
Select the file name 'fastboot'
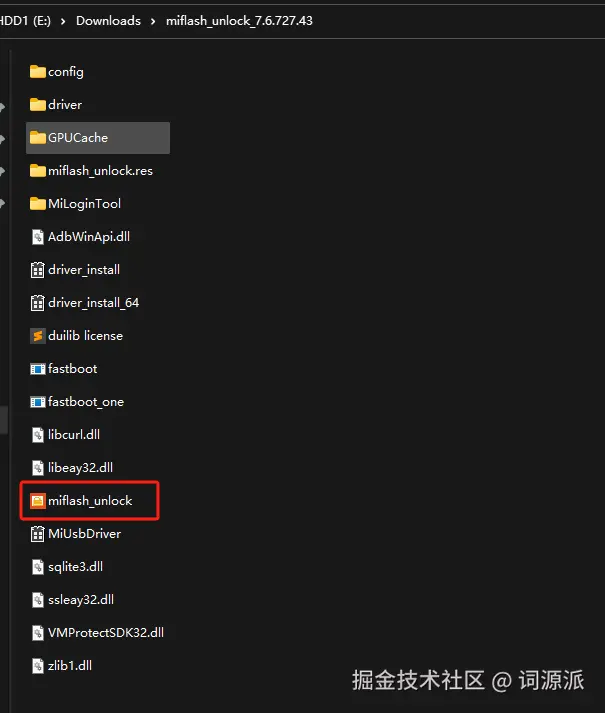point(73,369)
